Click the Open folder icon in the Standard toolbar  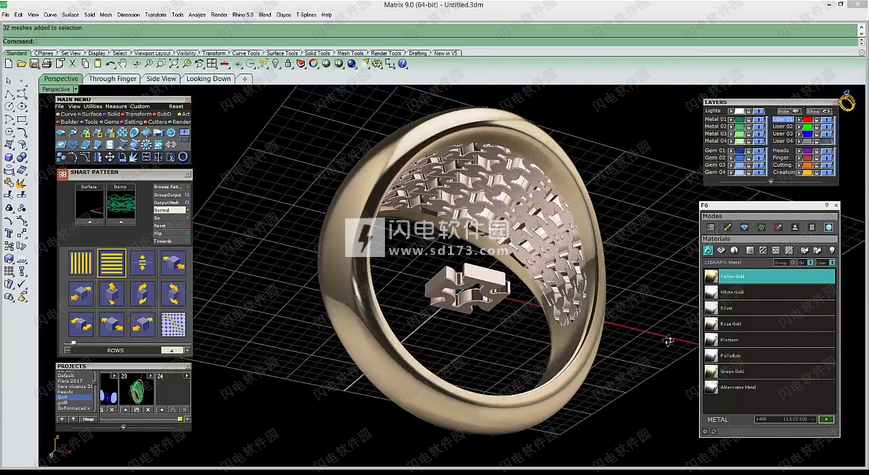(22, 64)
